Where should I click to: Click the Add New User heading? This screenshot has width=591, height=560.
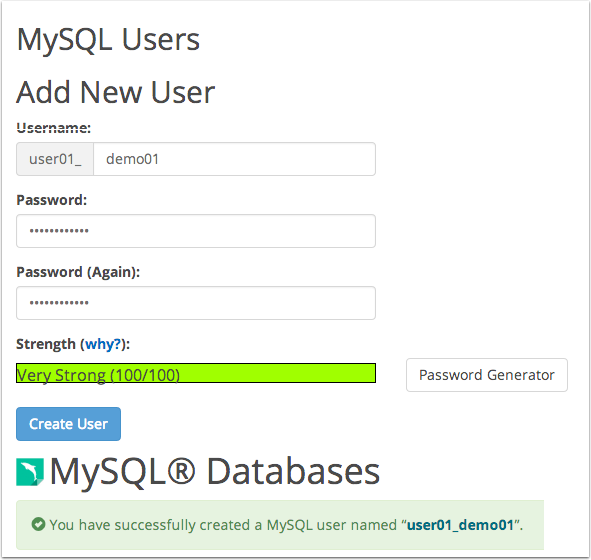tap(116, 92)
